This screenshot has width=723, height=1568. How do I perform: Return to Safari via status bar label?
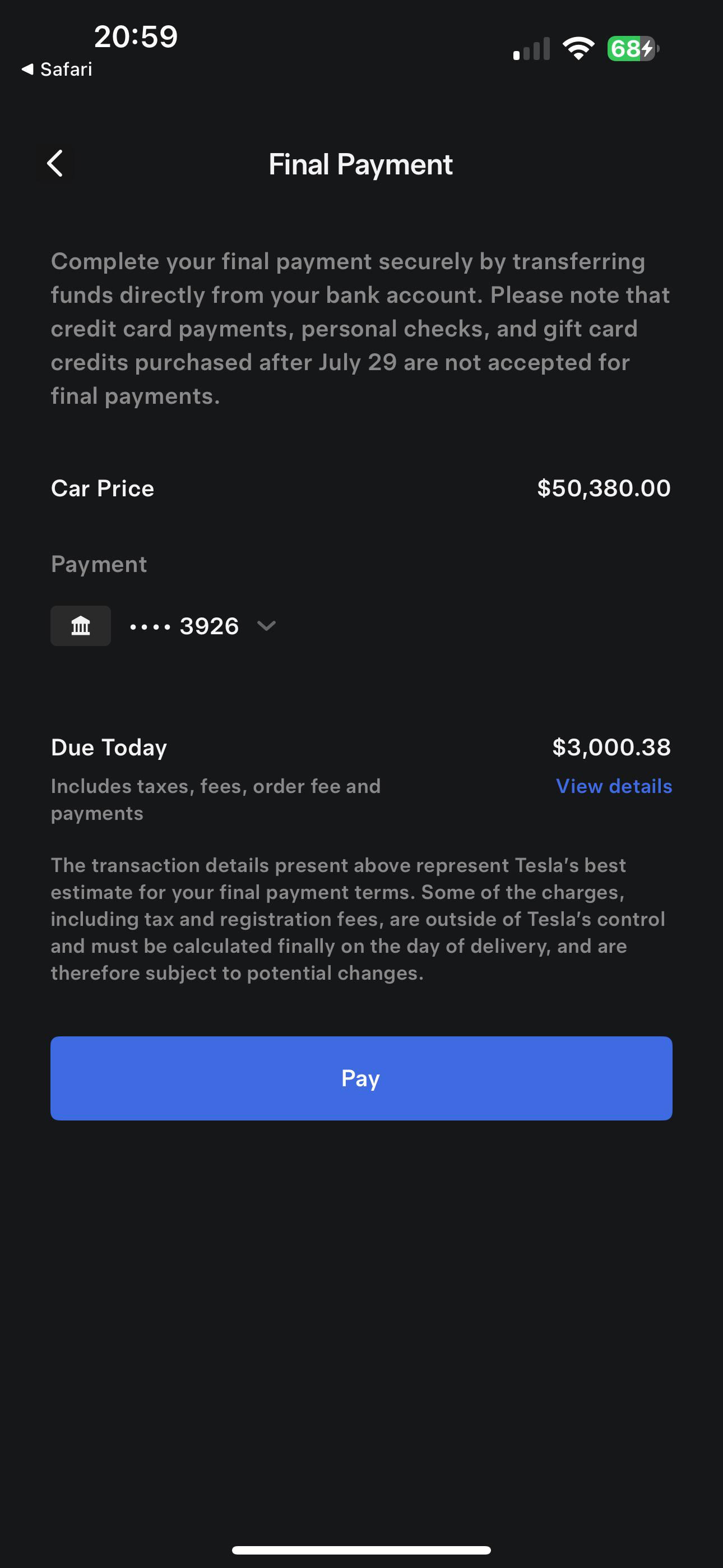click(66, 70)
